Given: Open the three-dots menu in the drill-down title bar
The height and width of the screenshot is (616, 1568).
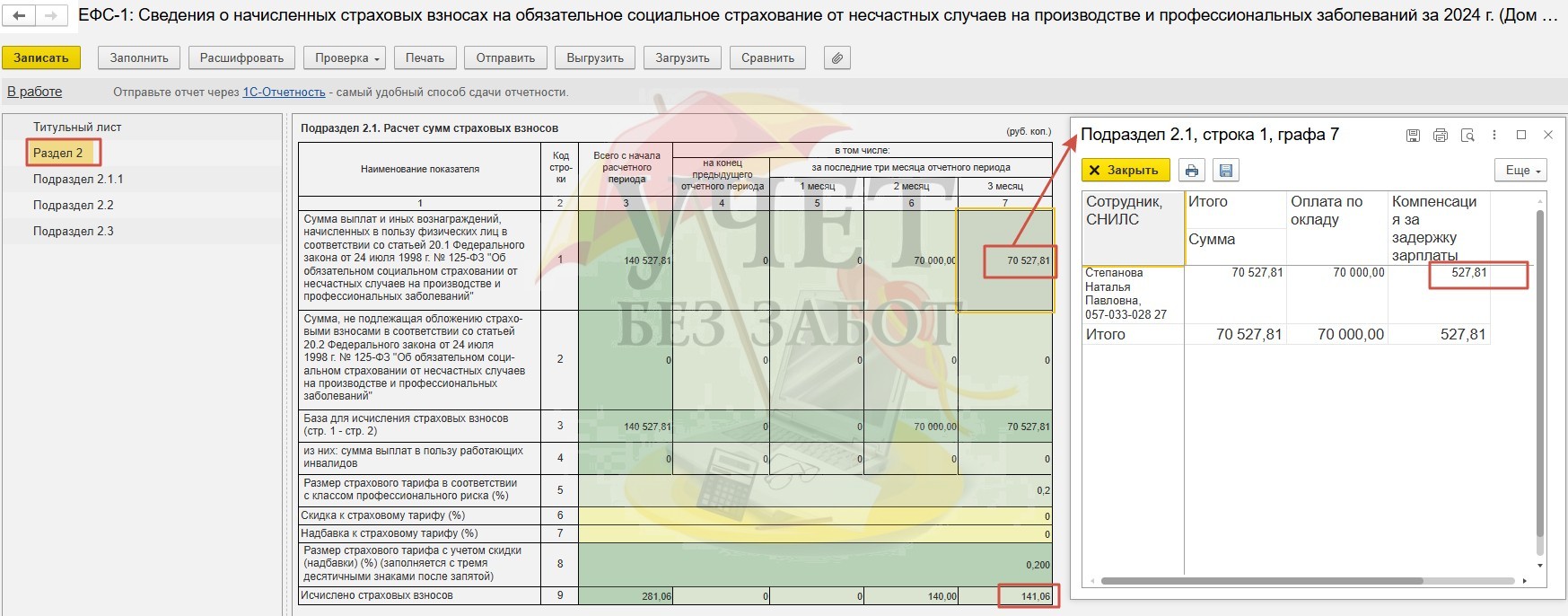Looking at the screenshot, I should pyautogui.click(x=1494, y=135).
